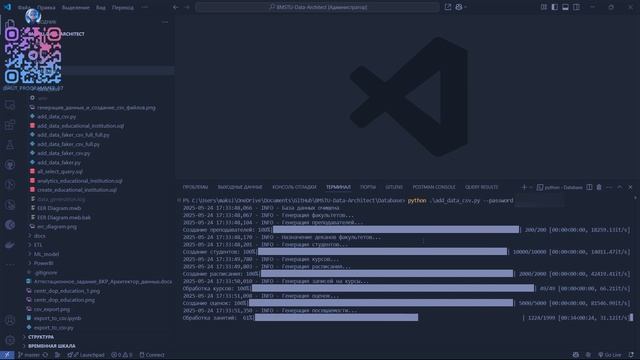The height and width of the screenshot is (360, 640).
Task: Open add_data_faker_csv.py file
Action: tap(63, 153)
